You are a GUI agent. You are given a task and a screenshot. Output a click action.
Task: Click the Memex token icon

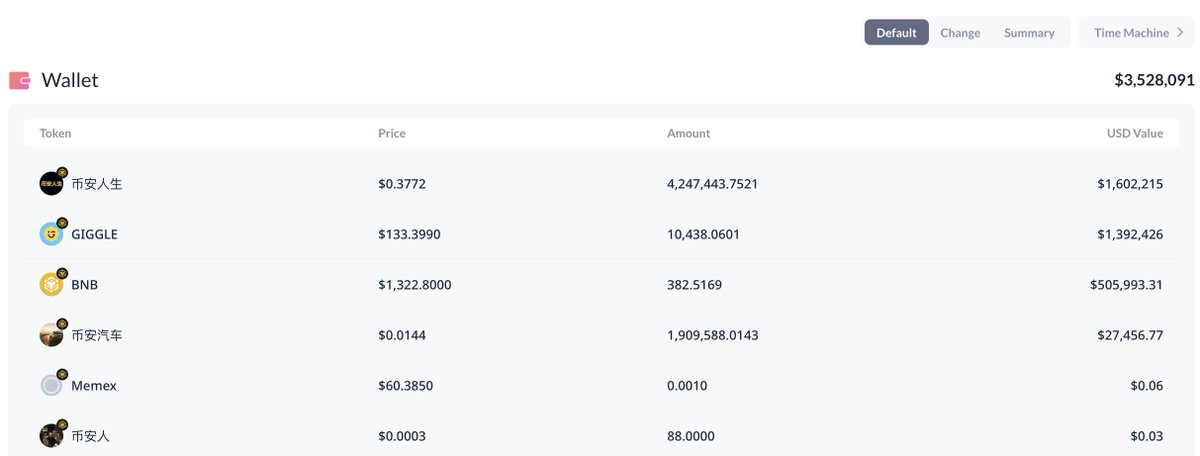click(x=51, y=386)
